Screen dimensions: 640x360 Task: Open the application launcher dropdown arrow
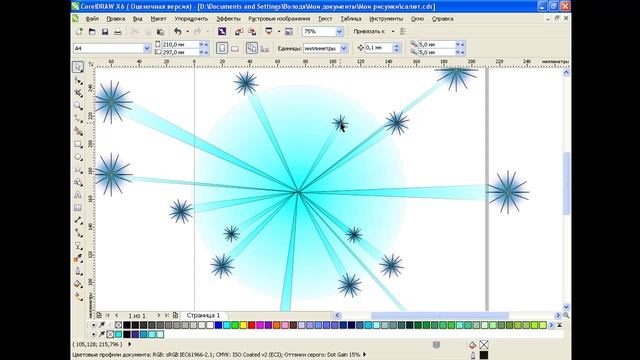(279, 31)
